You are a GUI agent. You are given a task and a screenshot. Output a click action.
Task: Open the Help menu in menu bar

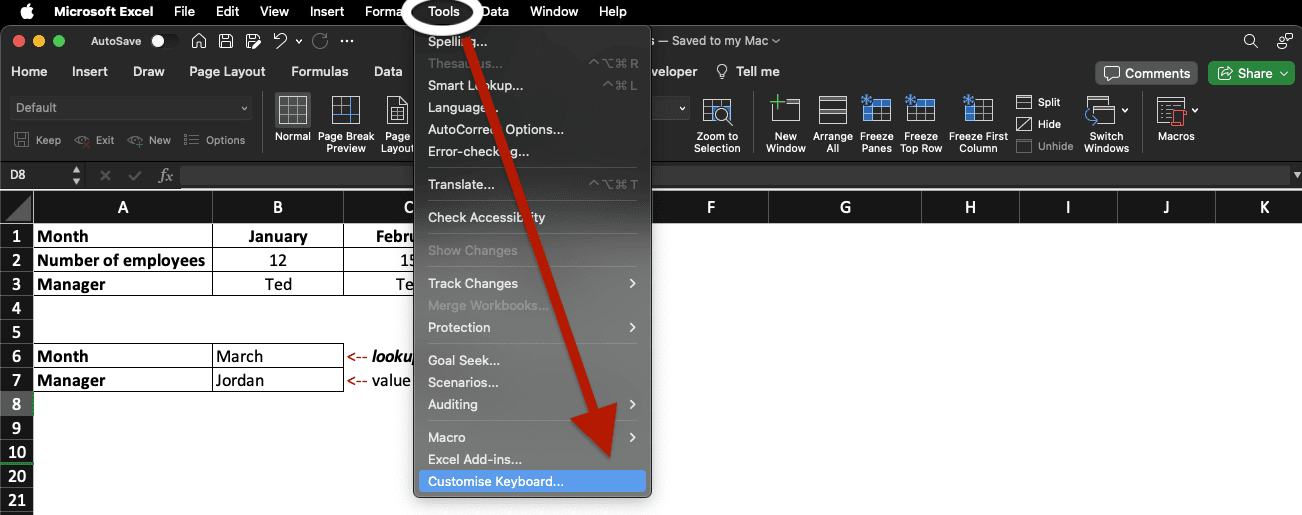pyautogui.click(x=612, y=12)
